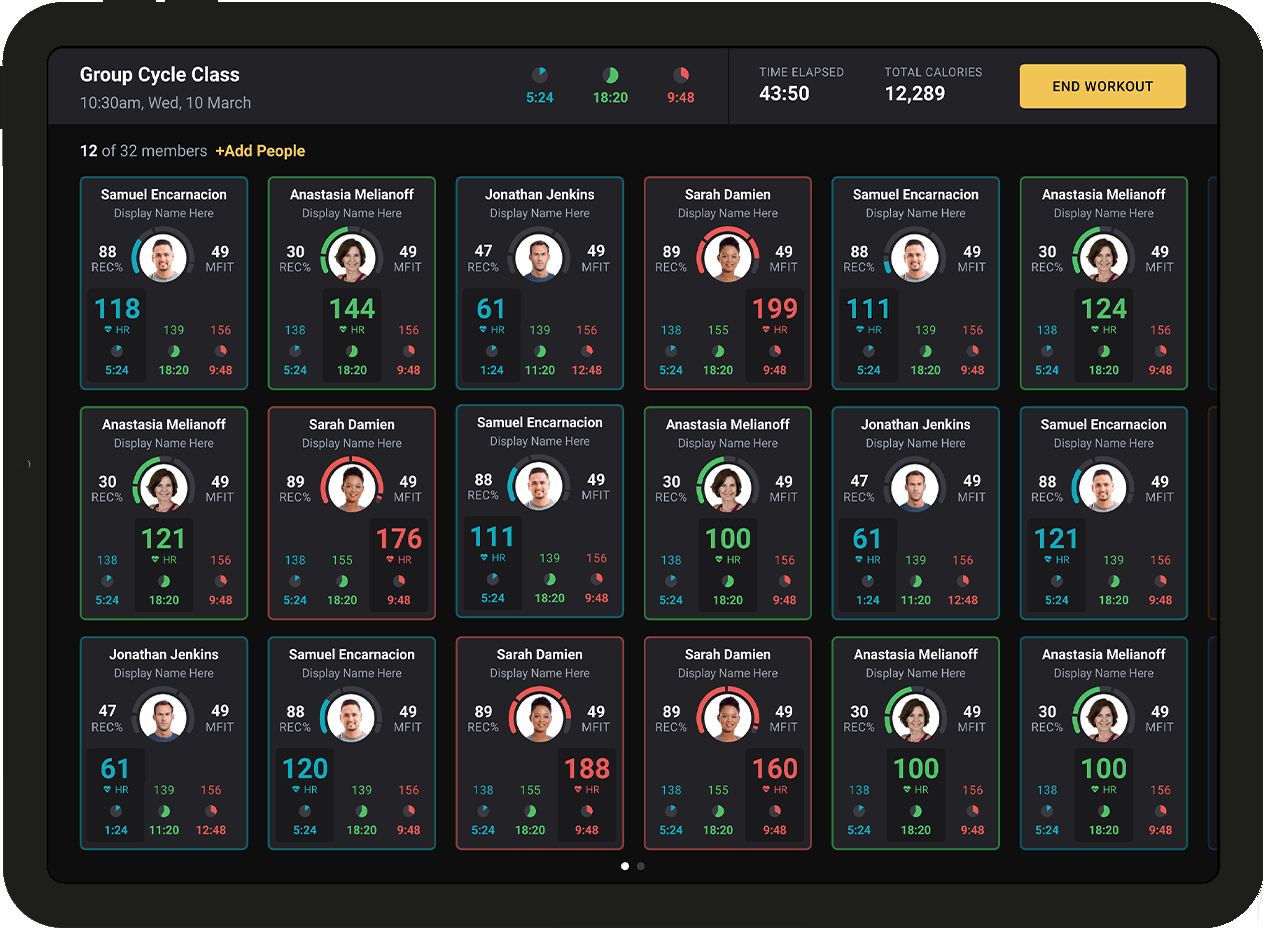The image size is (1263, 928).
Task: Click the Time Elapsed 43:50 display
Action: [x=784, y=93]
